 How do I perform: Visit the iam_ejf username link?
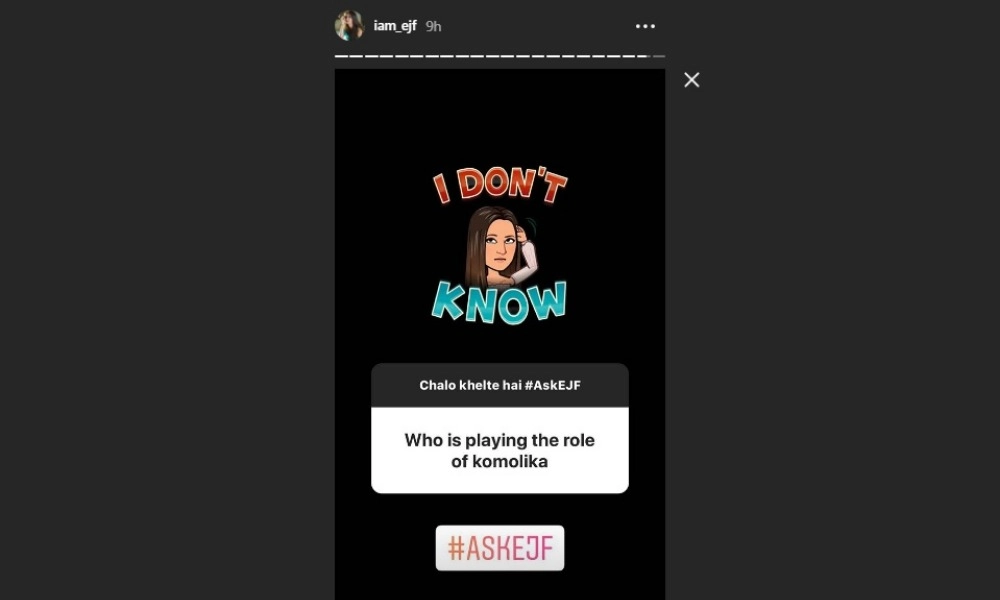pyautogui.click(x=395, y=26)
